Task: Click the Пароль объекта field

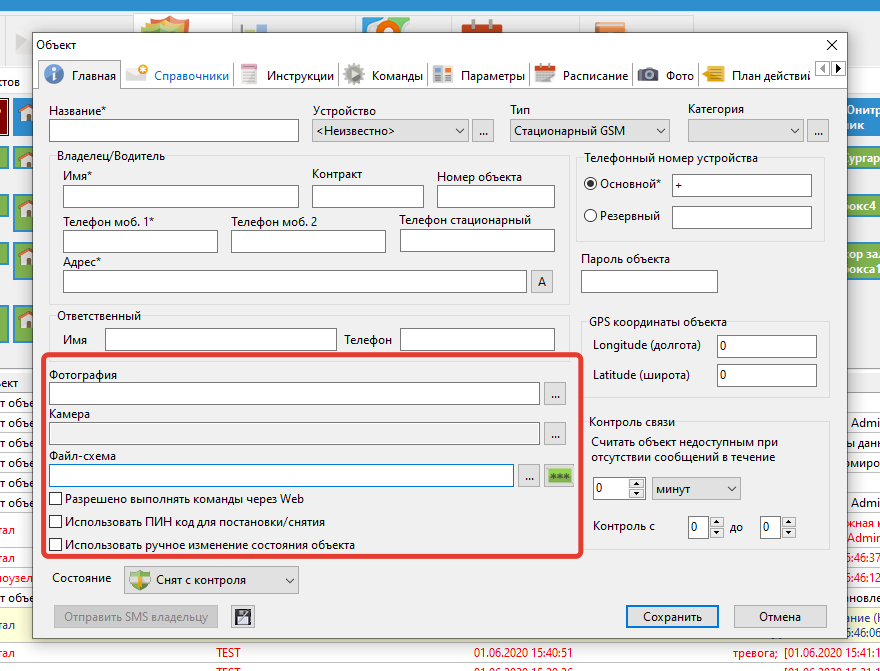Action: pyautogui.click(x=649, y=282)
